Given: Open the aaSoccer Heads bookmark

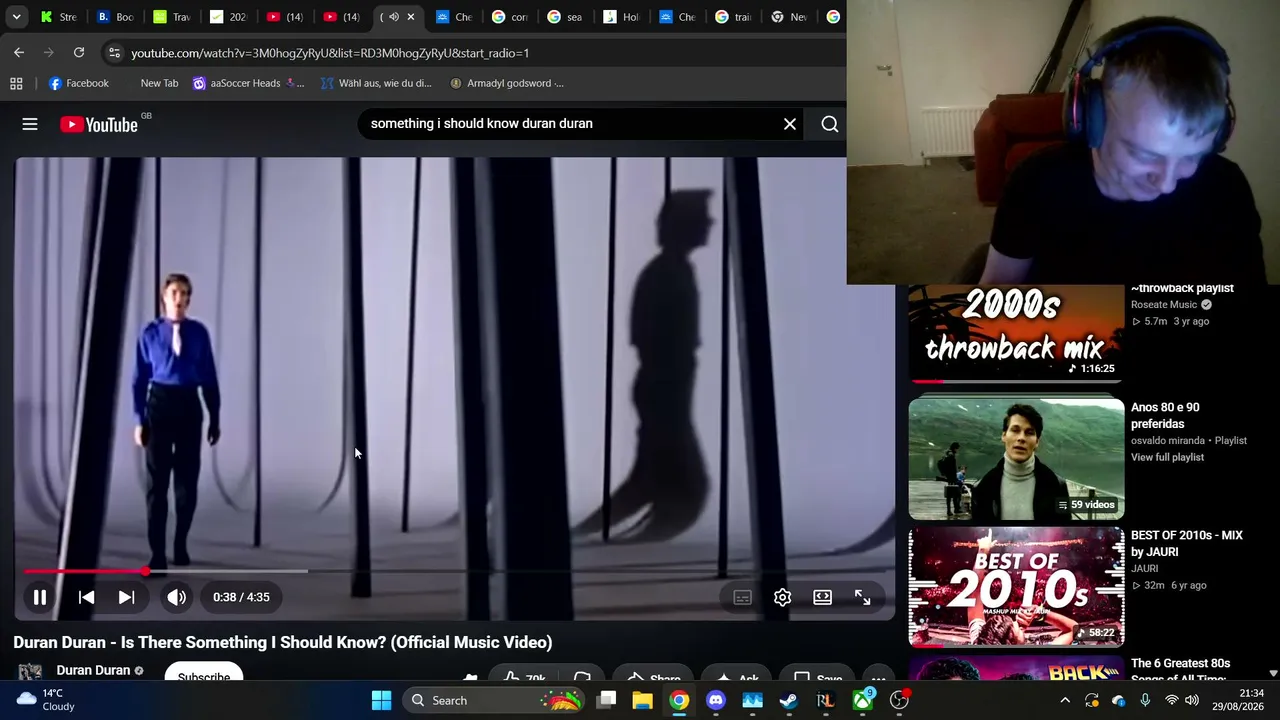Looking at the screenshot, I should click(248, 83).
